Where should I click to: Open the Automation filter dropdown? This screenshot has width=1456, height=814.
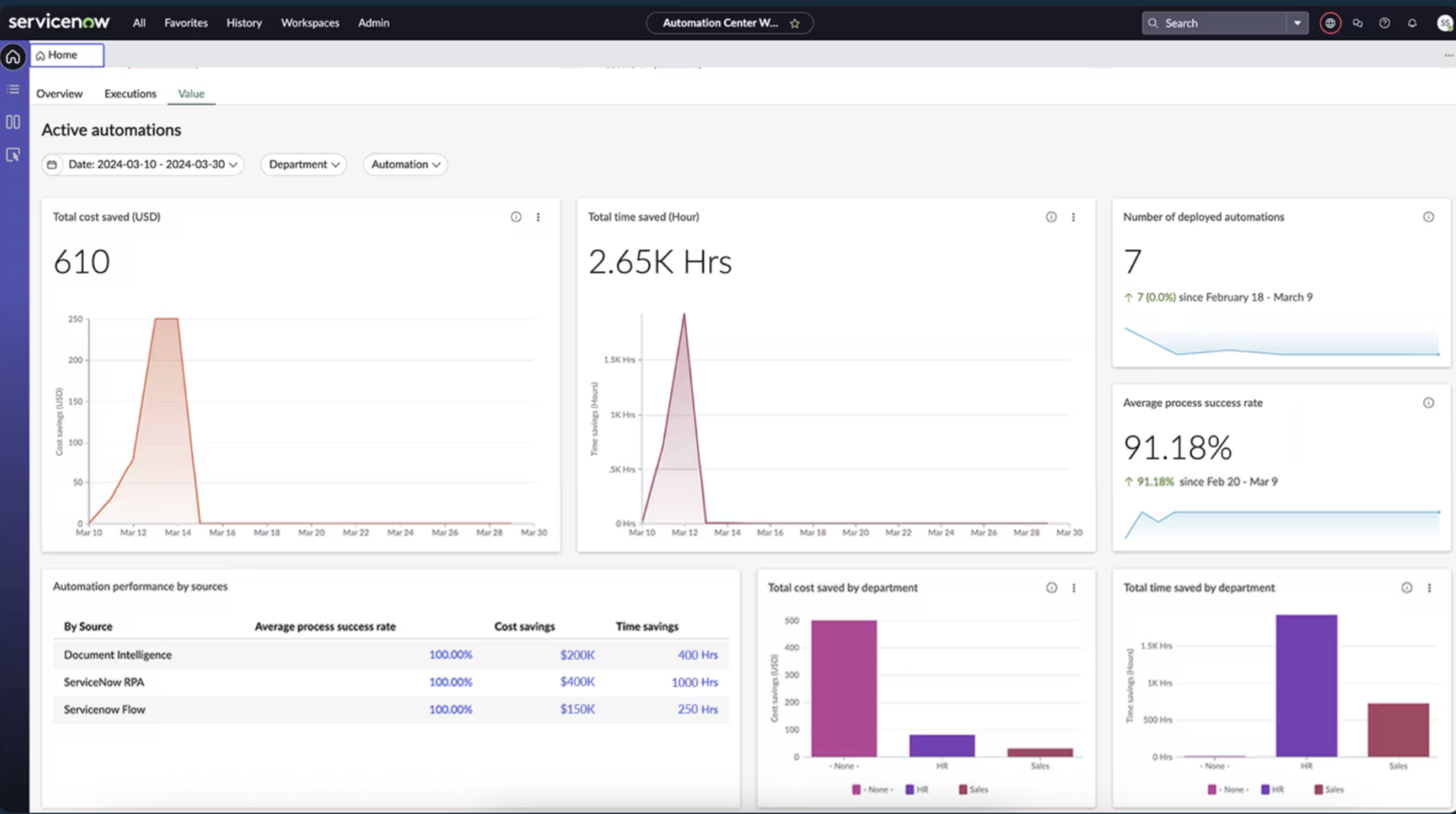405,165
